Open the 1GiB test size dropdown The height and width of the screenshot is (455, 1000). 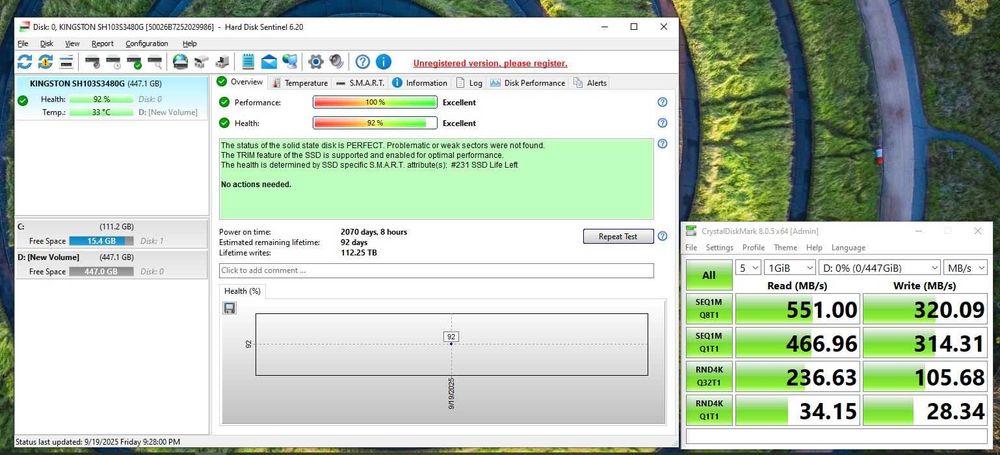point(790,267)
